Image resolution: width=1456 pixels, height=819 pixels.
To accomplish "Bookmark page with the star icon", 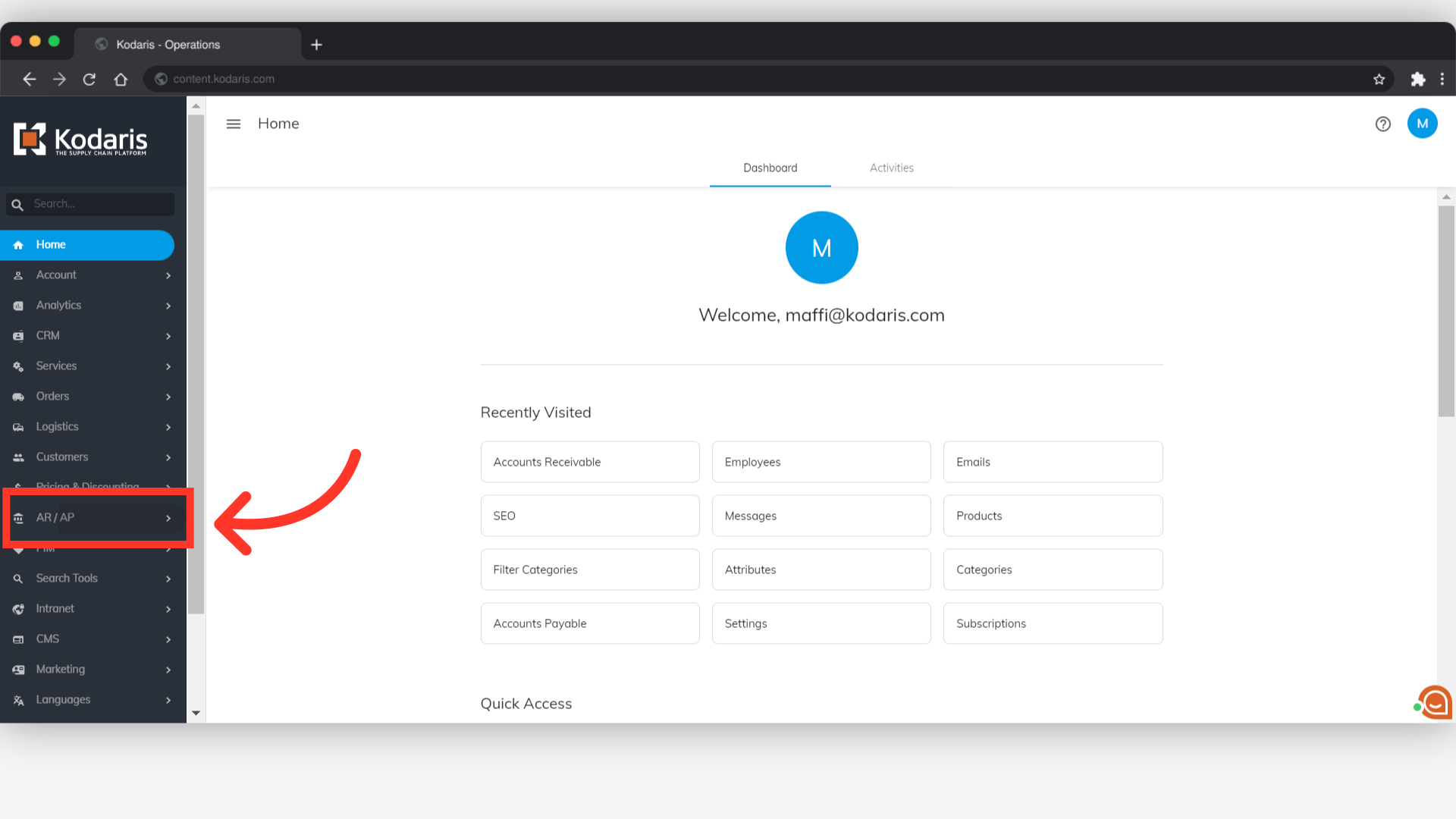I will (x=1379, y=79).
